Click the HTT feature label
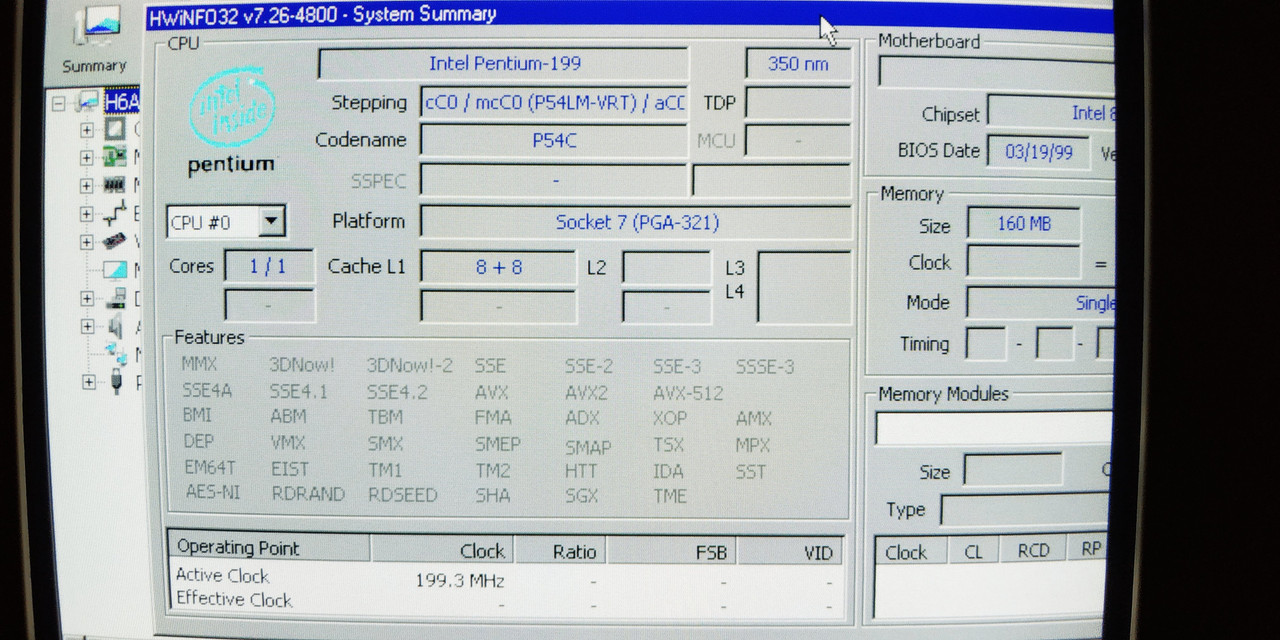Image resolution: width=1280 pixels, height=640 pixels. tap(581, 470)
